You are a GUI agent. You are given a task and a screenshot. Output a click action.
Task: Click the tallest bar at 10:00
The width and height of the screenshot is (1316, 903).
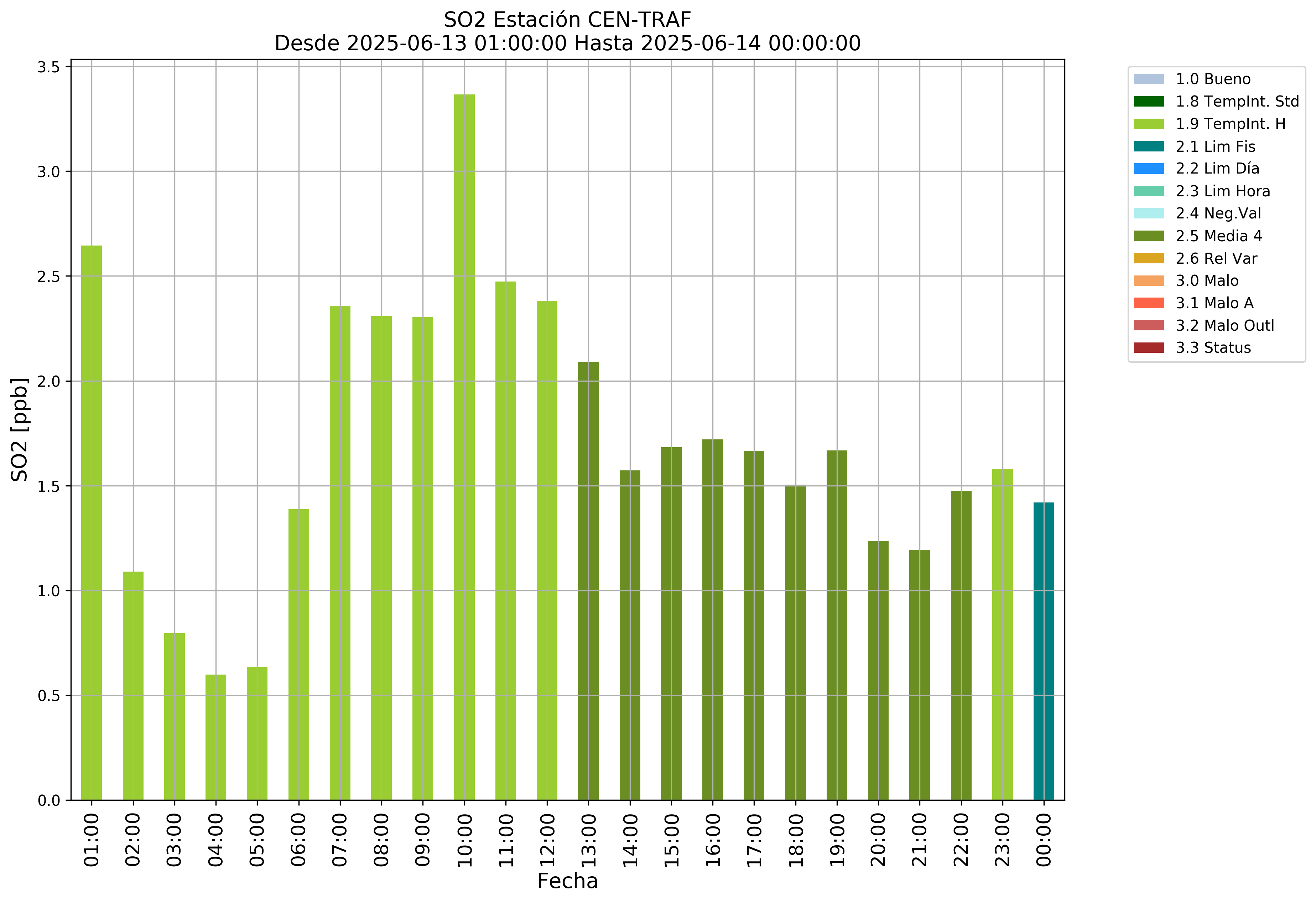[464, 448]
